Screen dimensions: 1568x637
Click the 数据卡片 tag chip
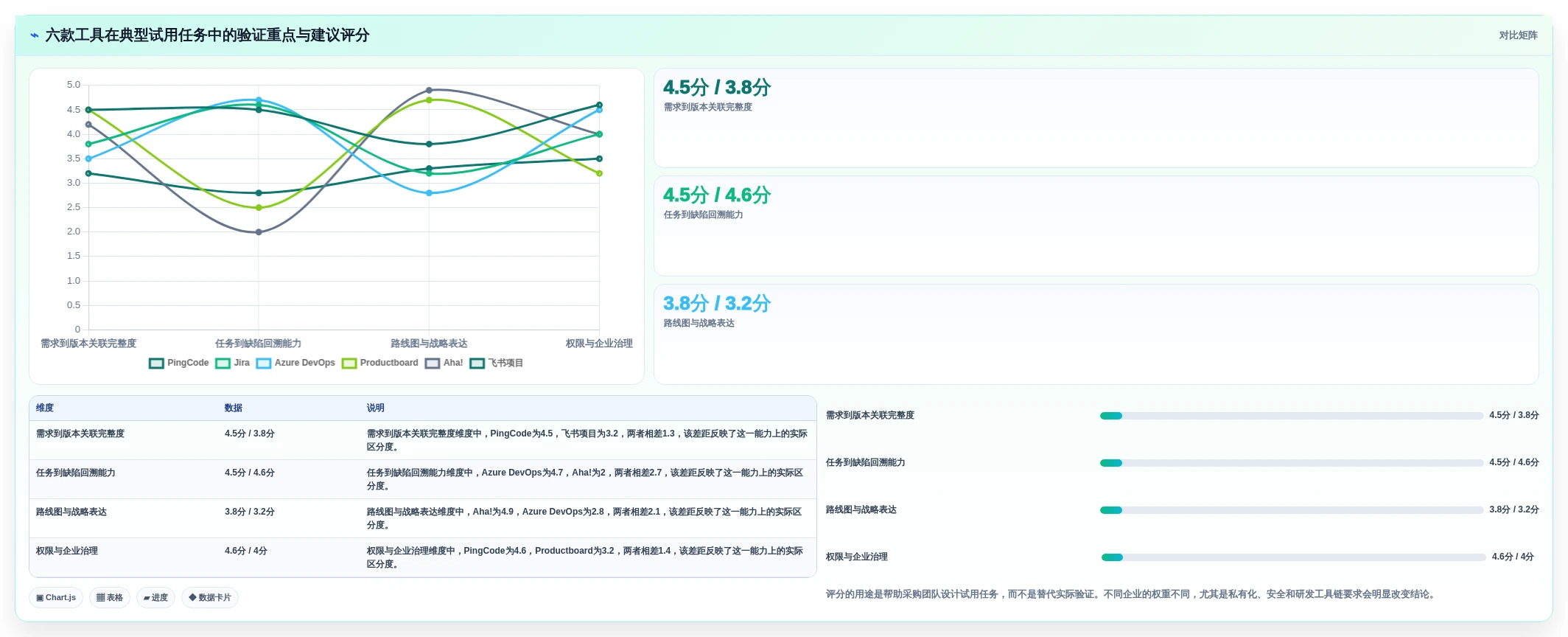pos(210,598)
